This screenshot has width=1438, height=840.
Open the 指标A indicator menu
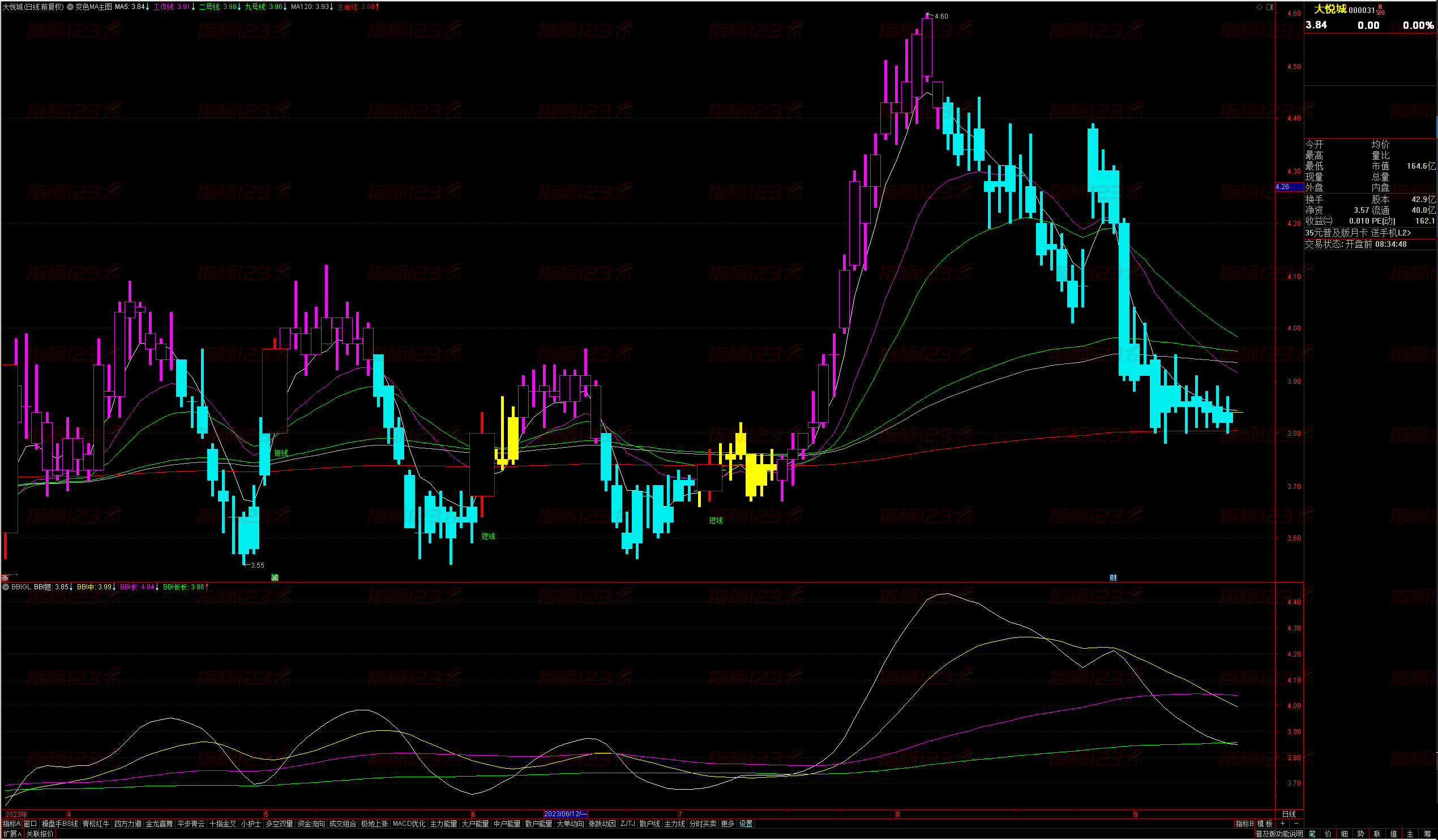11,824
